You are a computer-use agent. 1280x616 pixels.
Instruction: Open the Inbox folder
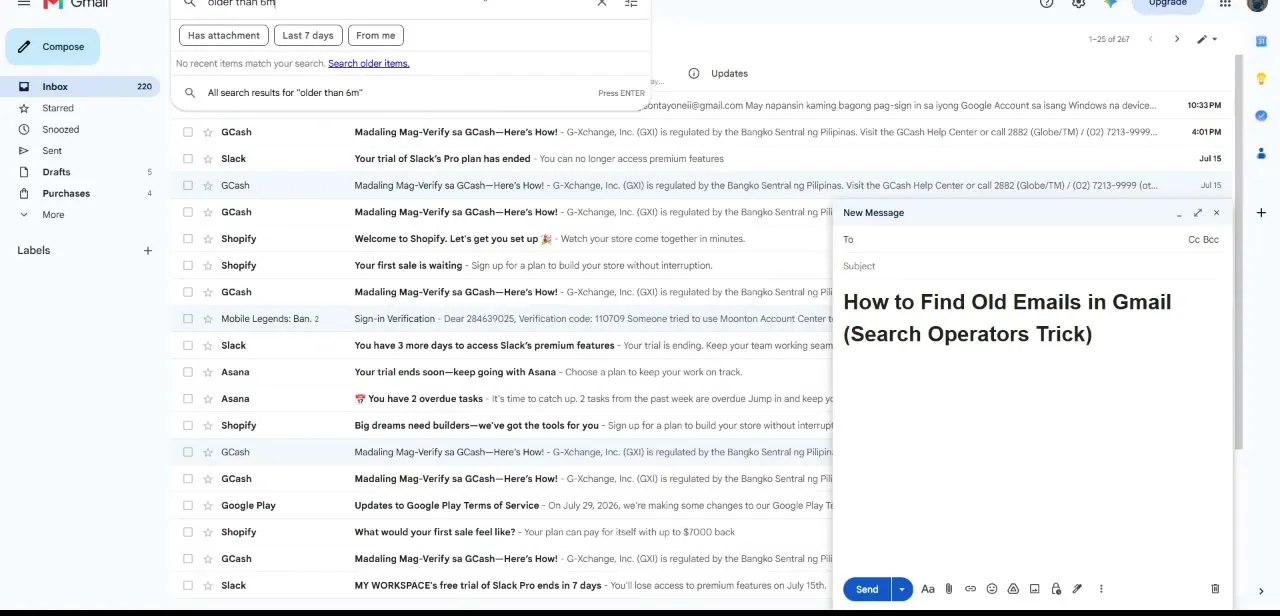coord(80,87)
